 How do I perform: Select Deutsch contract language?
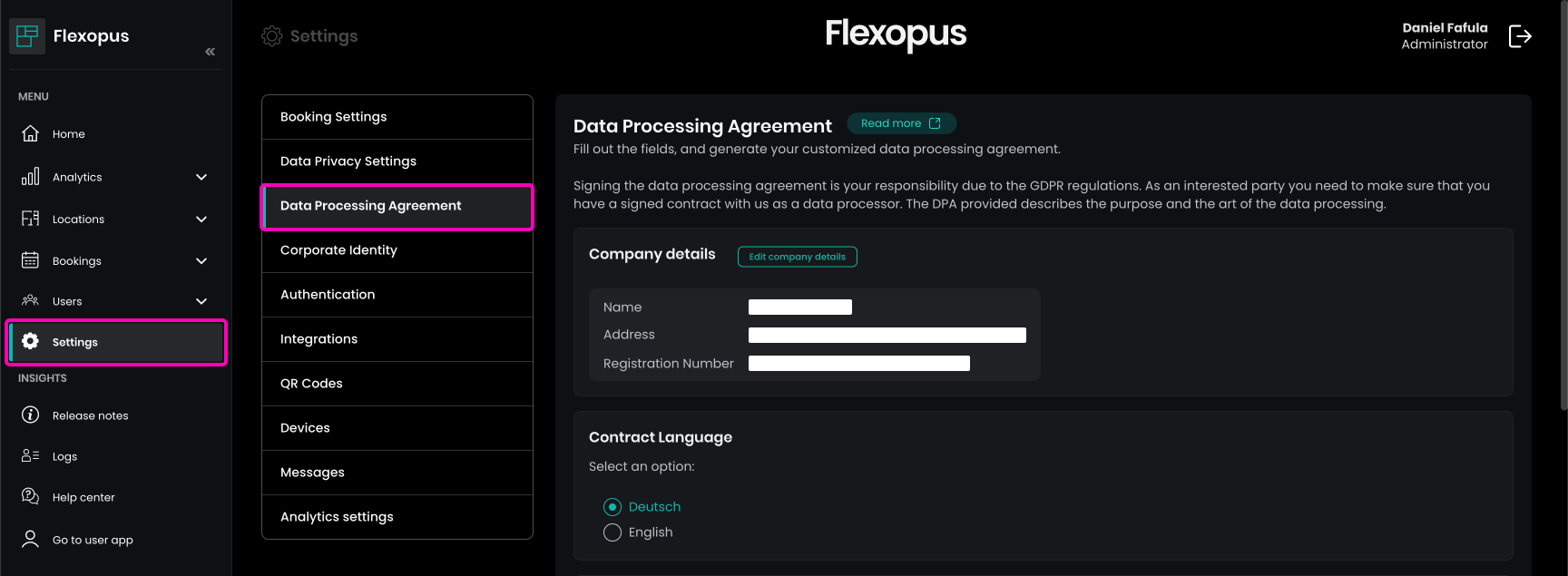click(612, 507)
